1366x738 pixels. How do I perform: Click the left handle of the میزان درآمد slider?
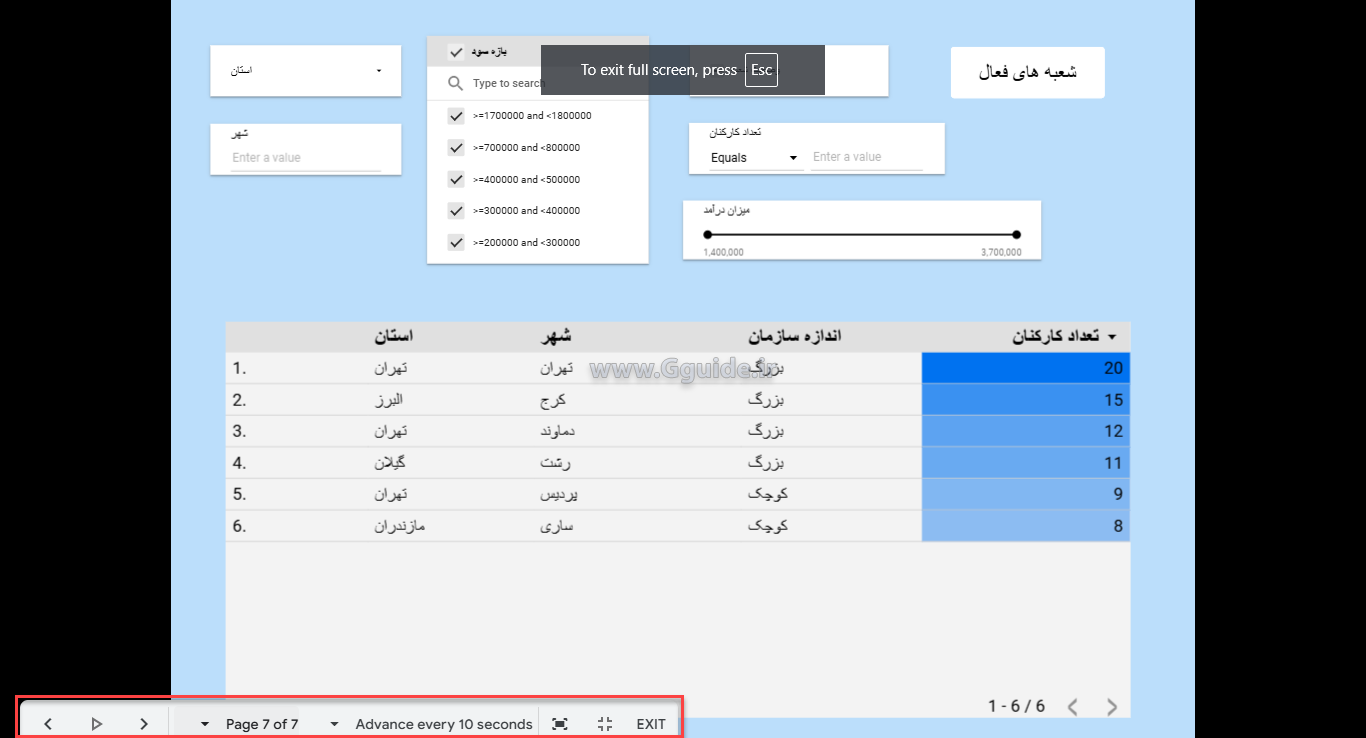click(x=708, y=234)
